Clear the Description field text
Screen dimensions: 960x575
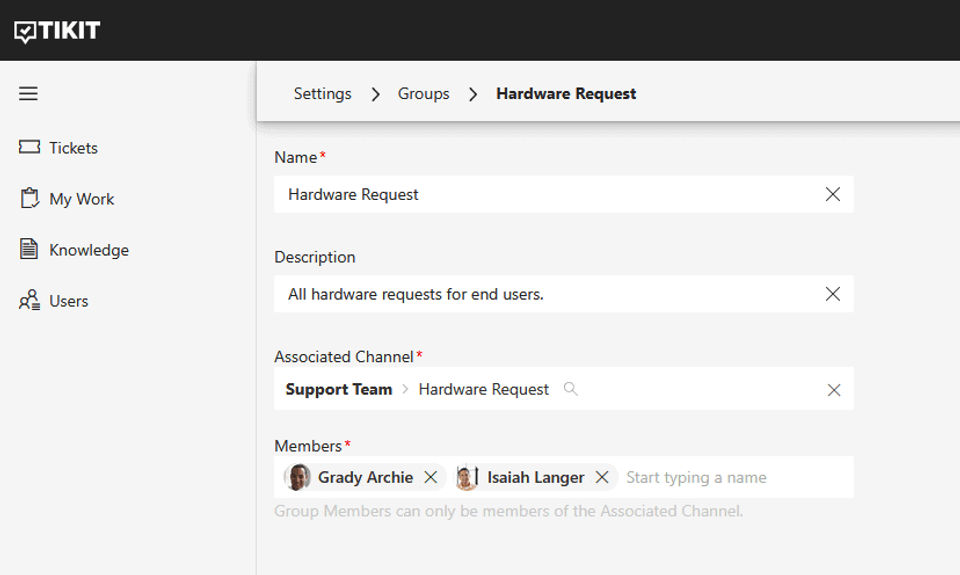[832, 294]
